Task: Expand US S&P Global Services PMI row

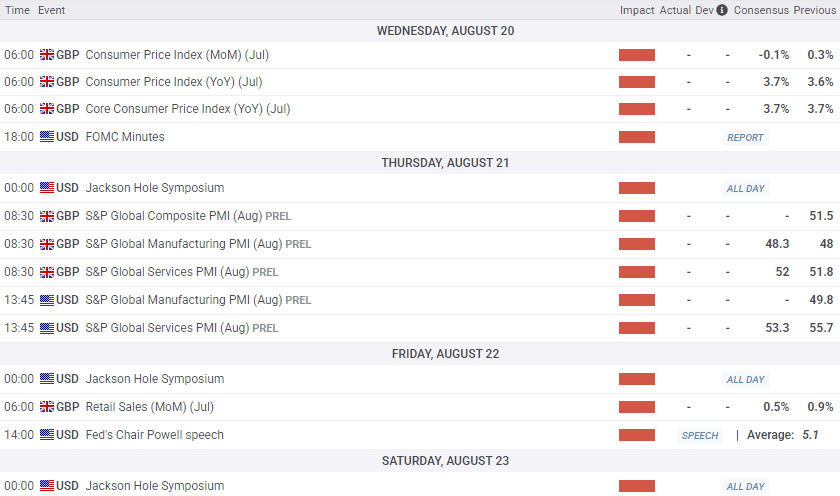Action: [x=167, y=328]
